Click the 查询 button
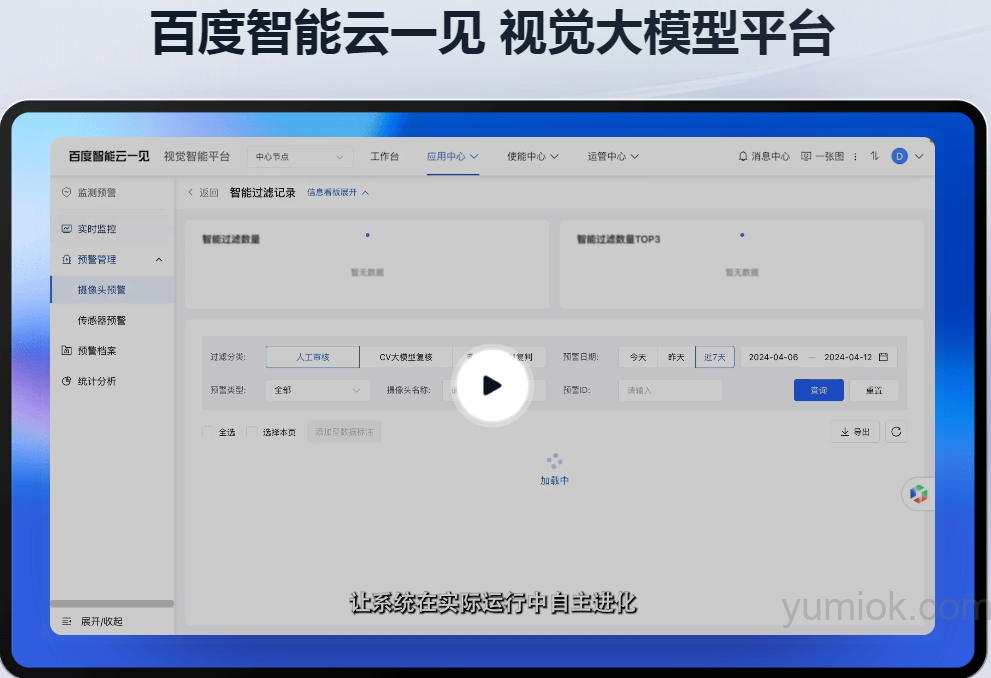 tap(818, 390)
